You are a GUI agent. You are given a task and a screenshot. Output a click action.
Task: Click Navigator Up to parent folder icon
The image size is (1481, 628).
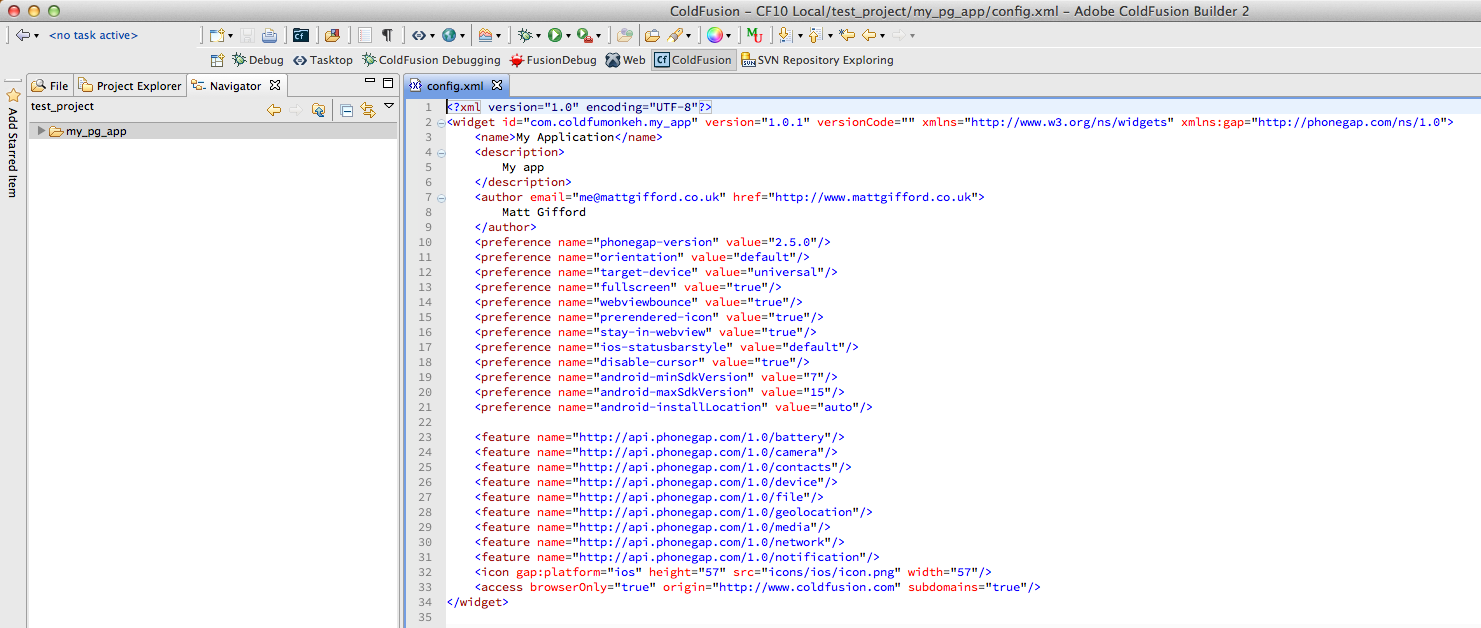point(318,110)
